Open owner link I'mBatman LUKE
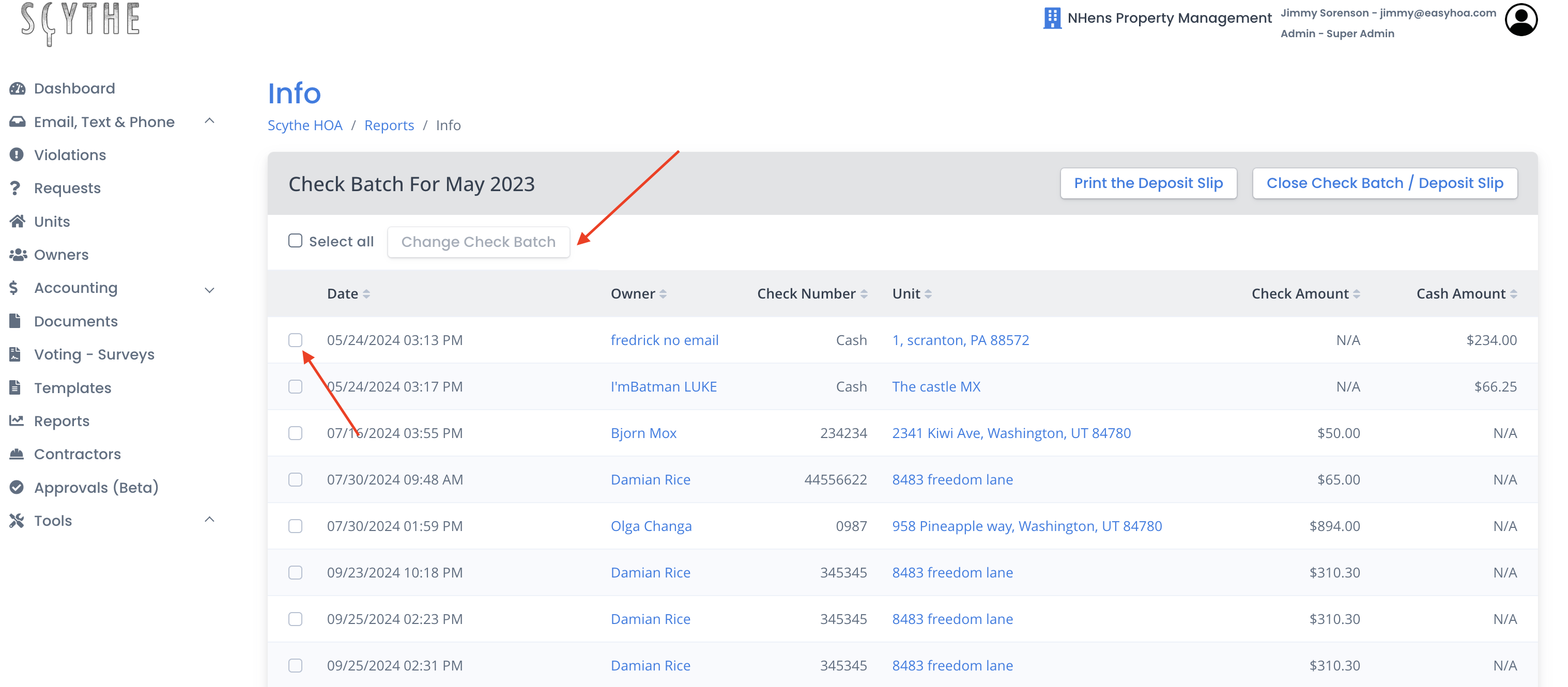Image resolution: width=1568 pixels, height=687 pixels. pos(664,387)
